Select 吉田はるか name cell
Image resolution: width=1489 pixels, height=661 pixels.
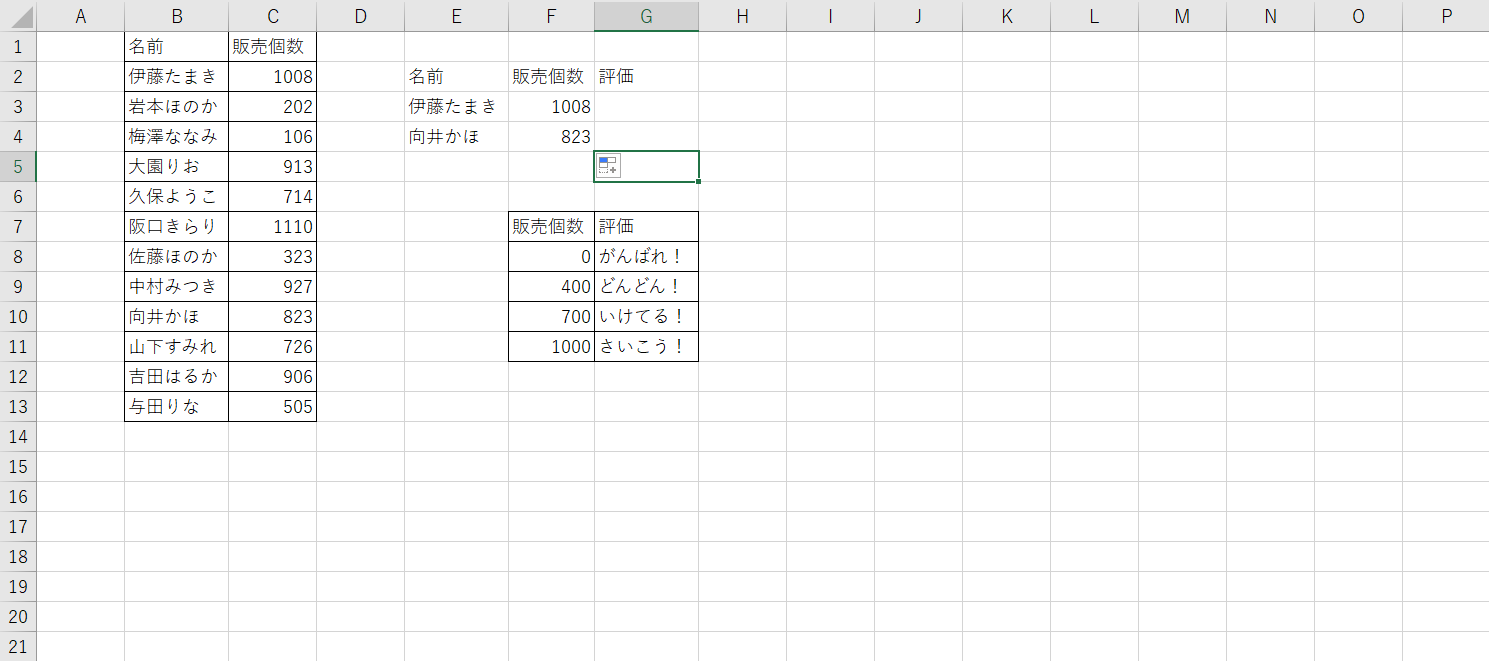tap(177, 377)
